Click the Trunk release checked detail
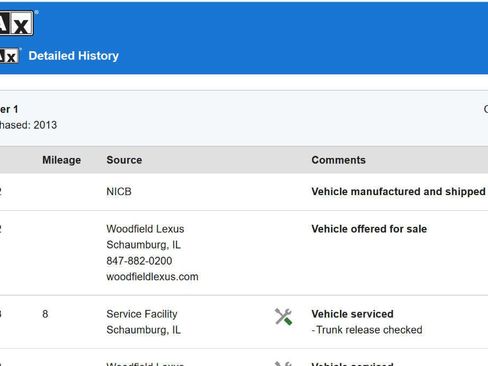488x366 pixels. (x=367, y=330)
